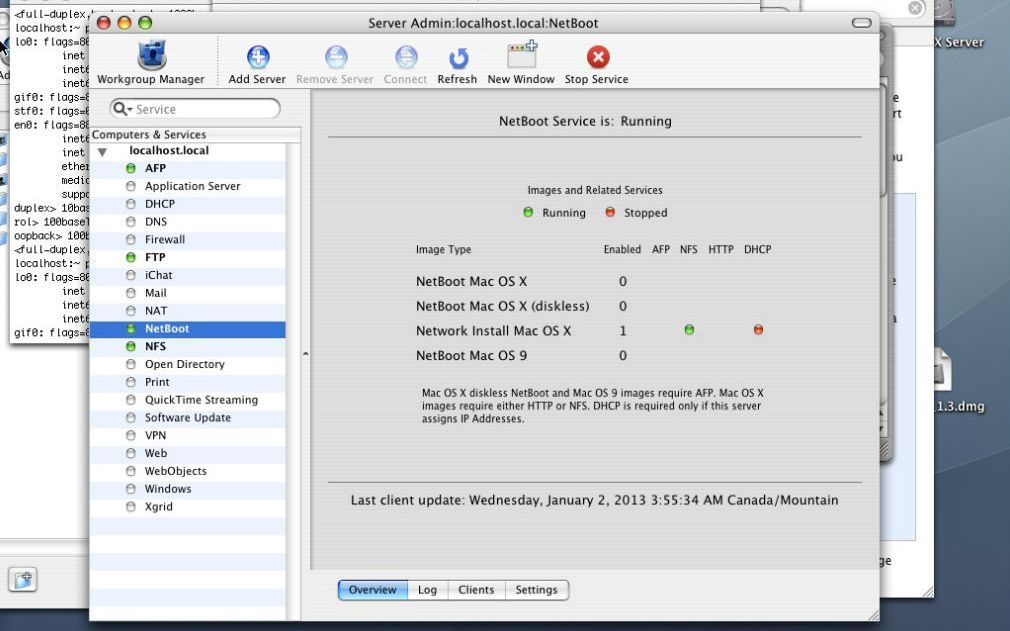Click the Last client update text
1010x631 pixels.
pos(595,500)
